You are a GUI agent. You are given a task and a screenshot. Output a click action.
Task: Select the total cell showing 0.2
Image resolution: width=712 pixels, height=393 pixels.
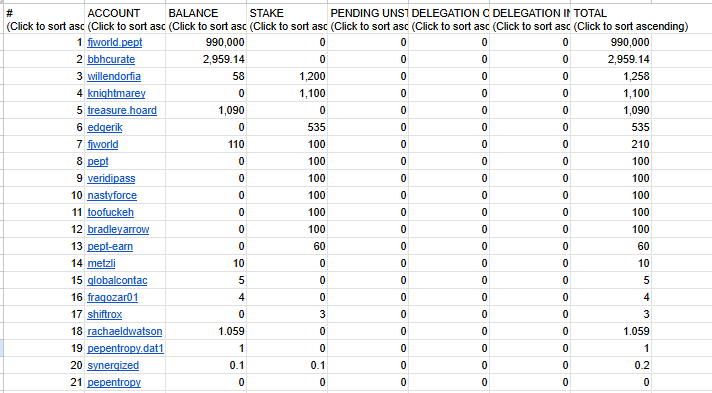(611, 365)
